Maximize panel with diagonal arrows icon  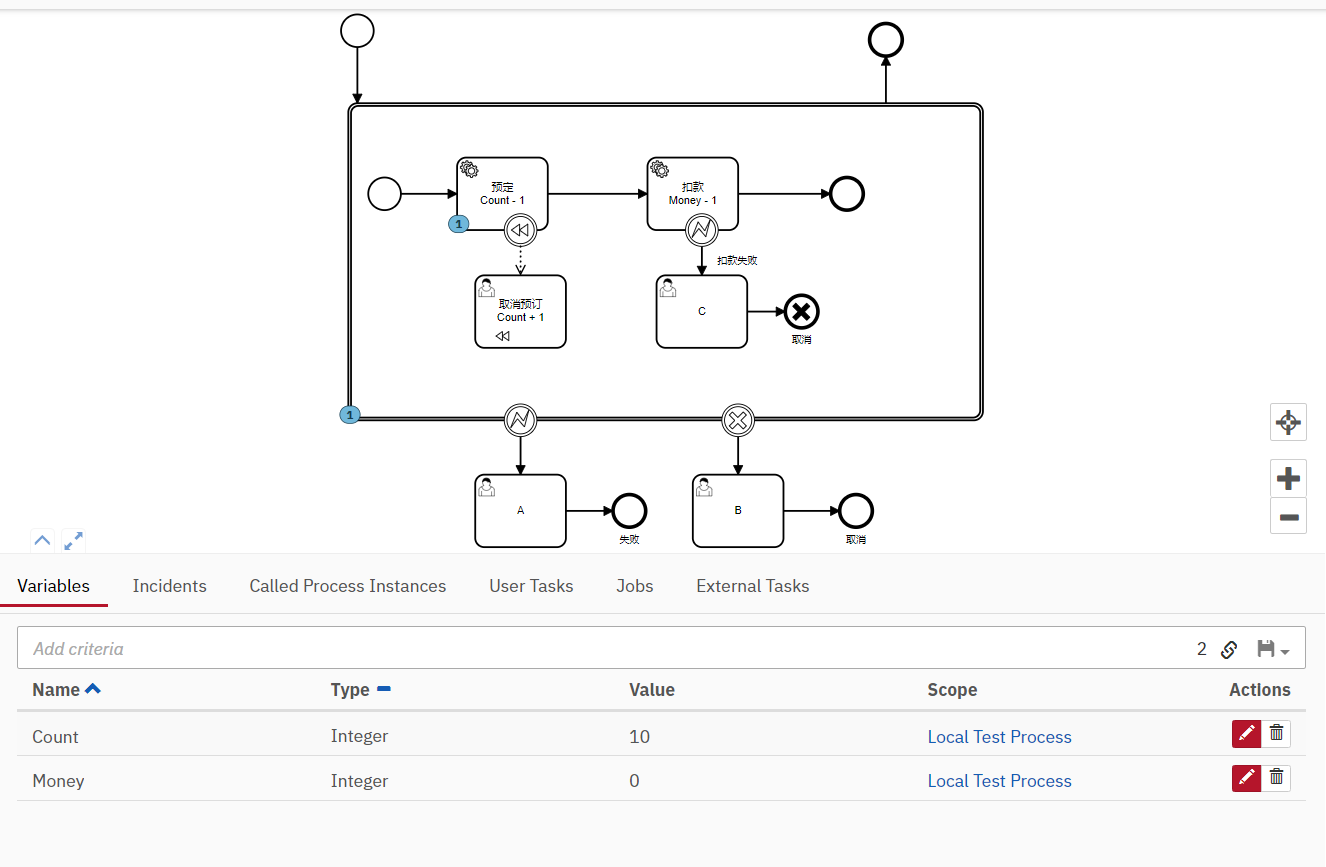(x=73, y=540)
